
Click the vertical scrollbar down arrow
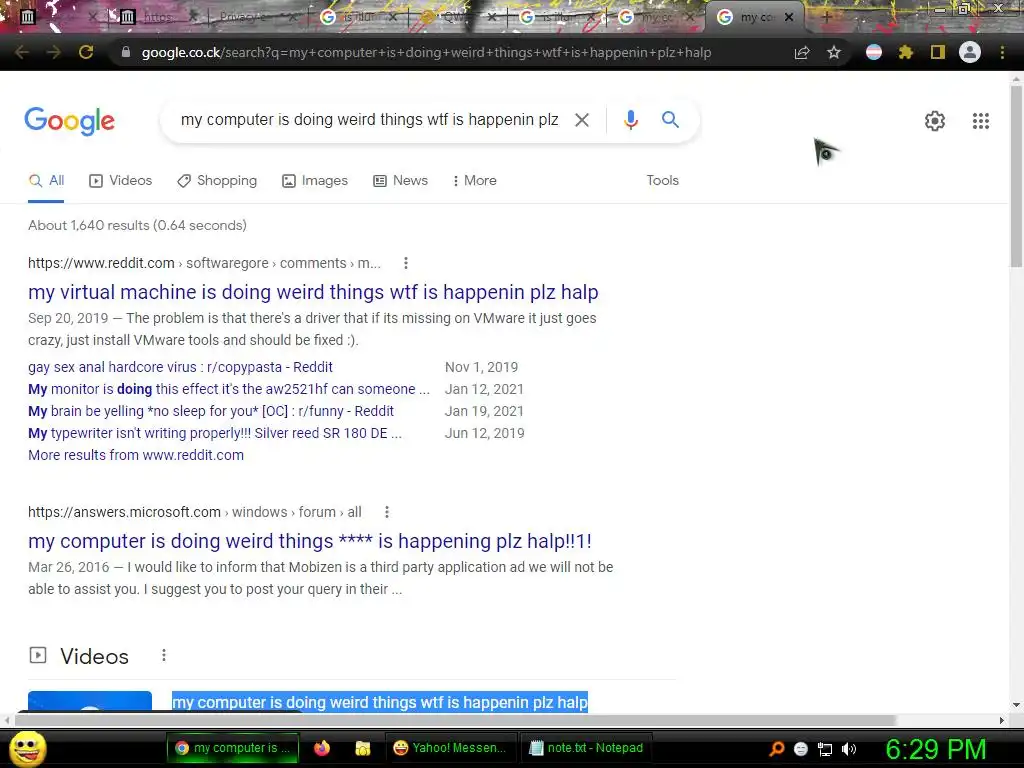[1016, 705]
